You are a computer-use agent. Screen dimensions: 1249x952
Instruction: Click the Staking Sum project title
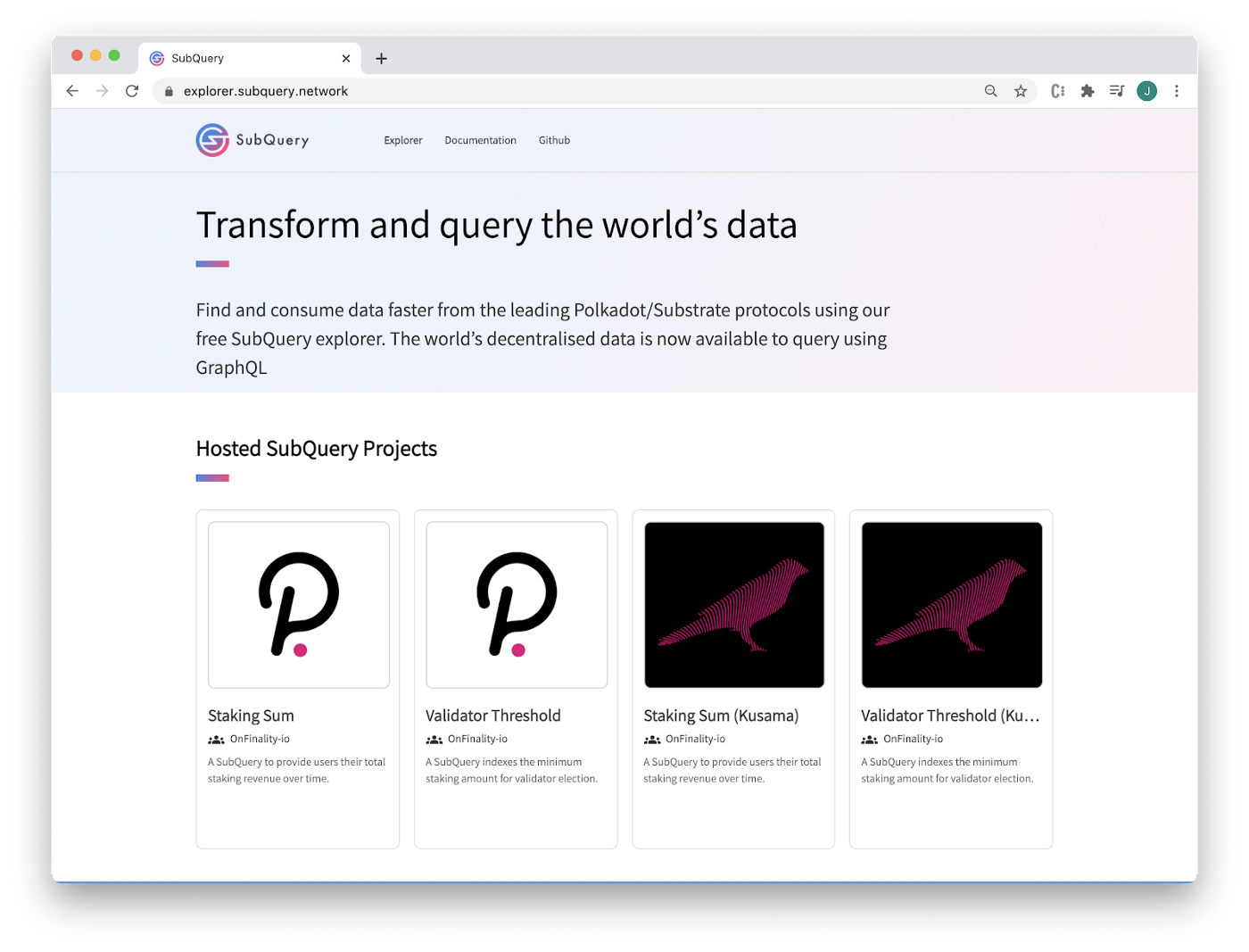pos(251,716)
